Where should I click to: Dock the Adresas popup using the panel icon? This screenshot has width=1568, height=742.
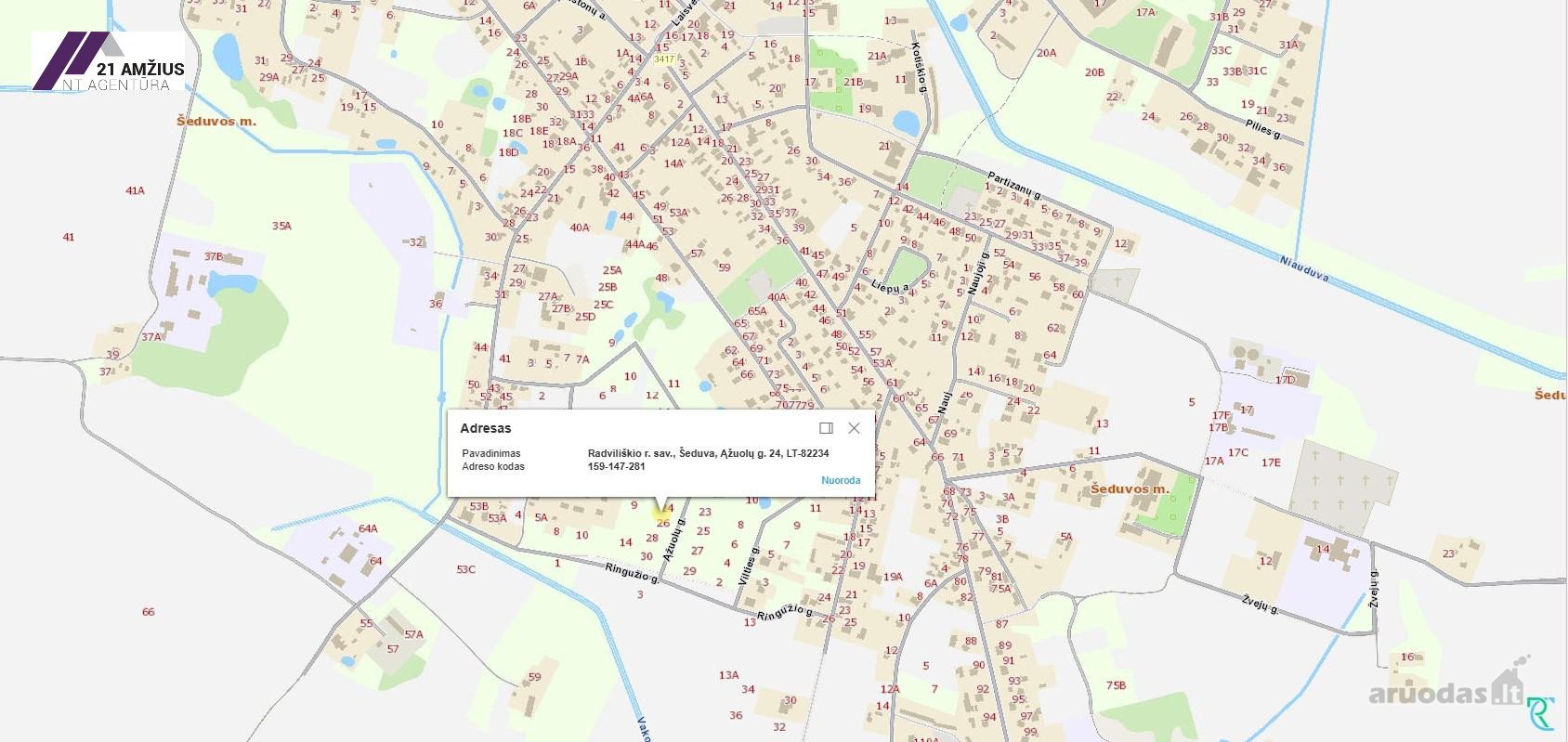coord(826,428)
